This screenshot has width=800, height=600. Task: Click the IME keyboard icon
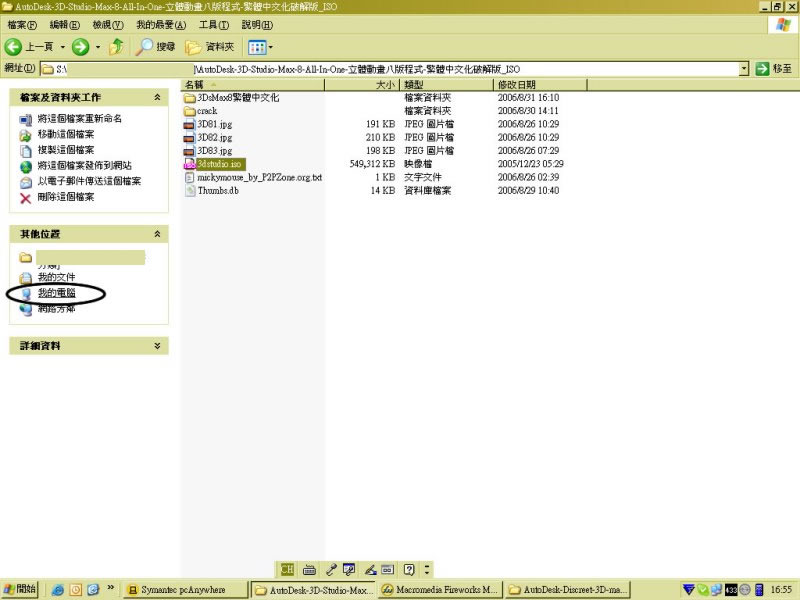pos(309,569)
